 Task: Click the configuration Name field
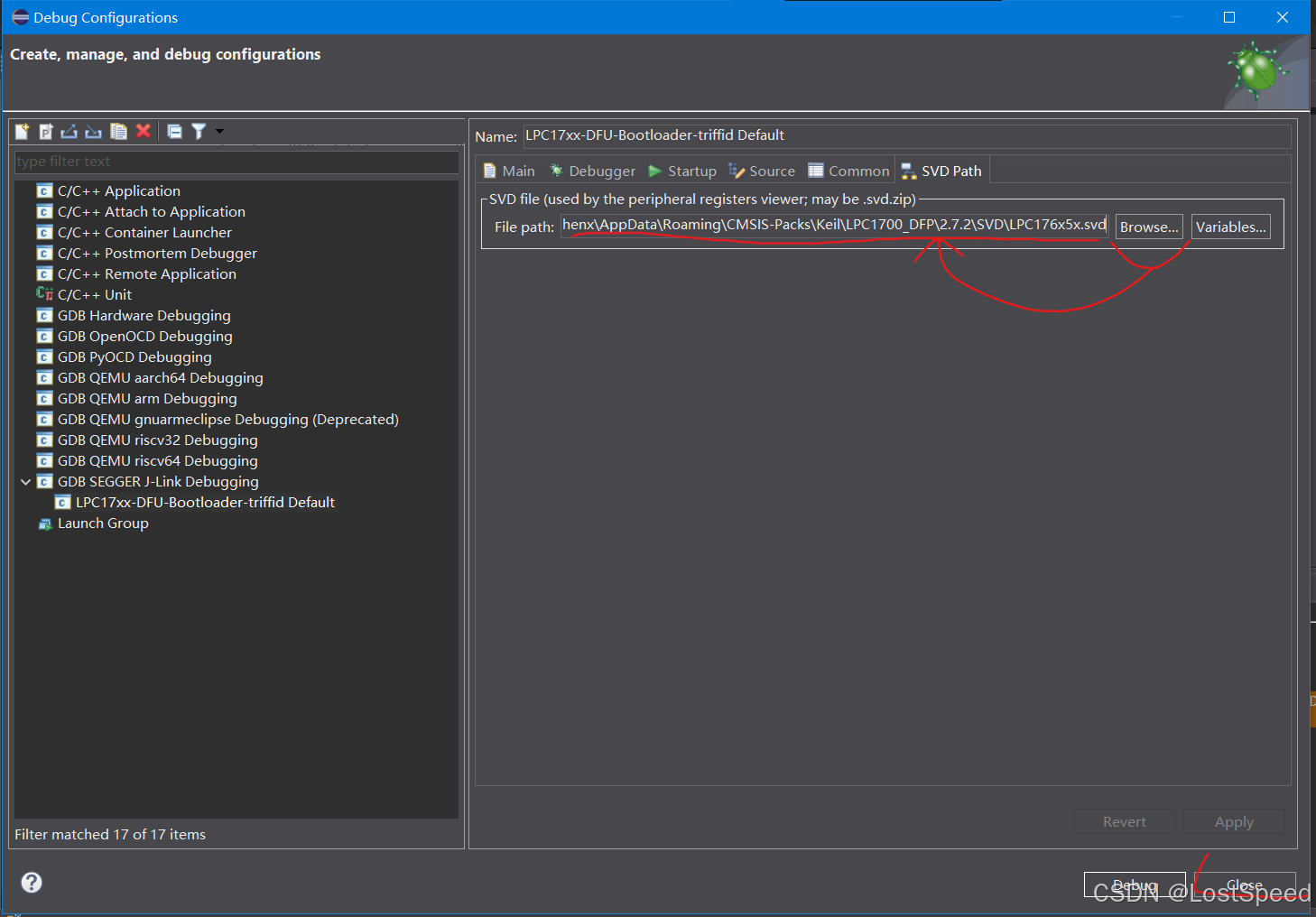(x=907, y=135)
